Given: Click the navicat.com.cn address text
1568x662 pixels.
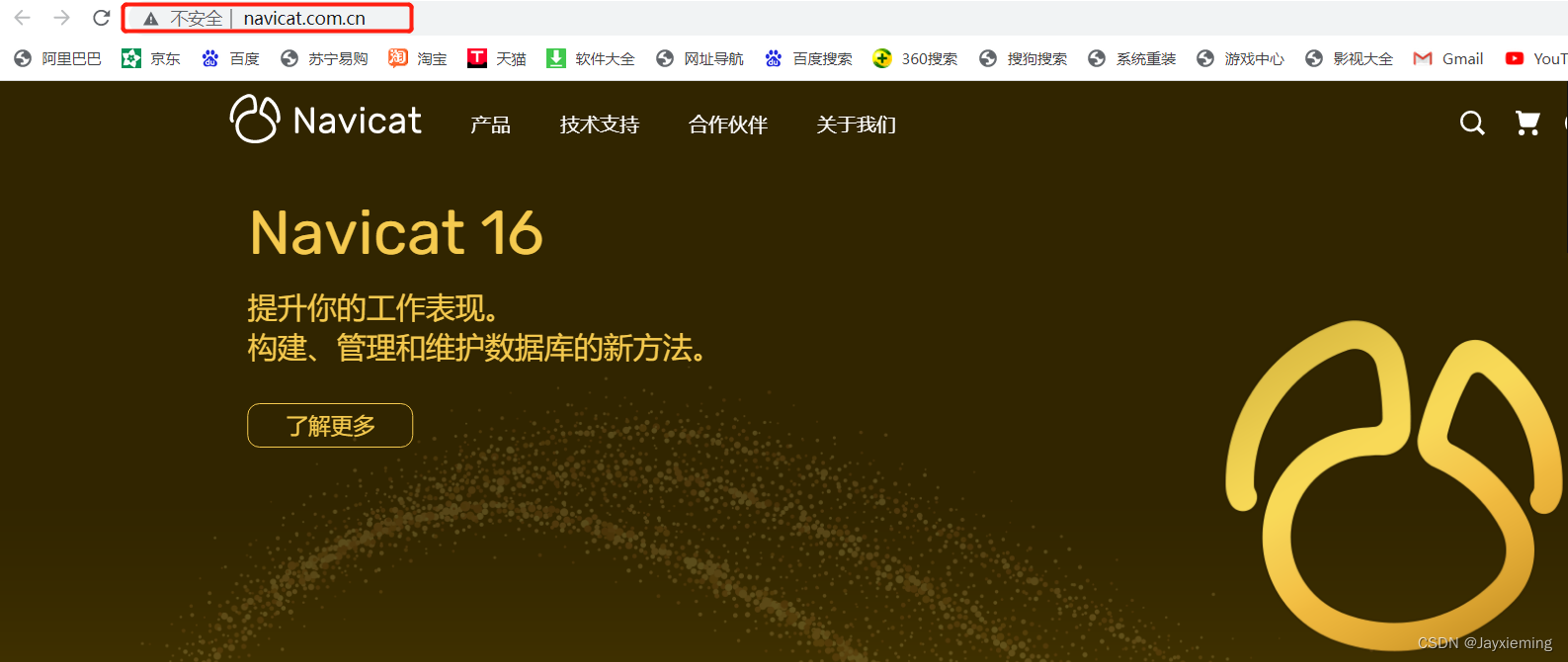Looking at the screenshot, I should (x=304, y=19).
